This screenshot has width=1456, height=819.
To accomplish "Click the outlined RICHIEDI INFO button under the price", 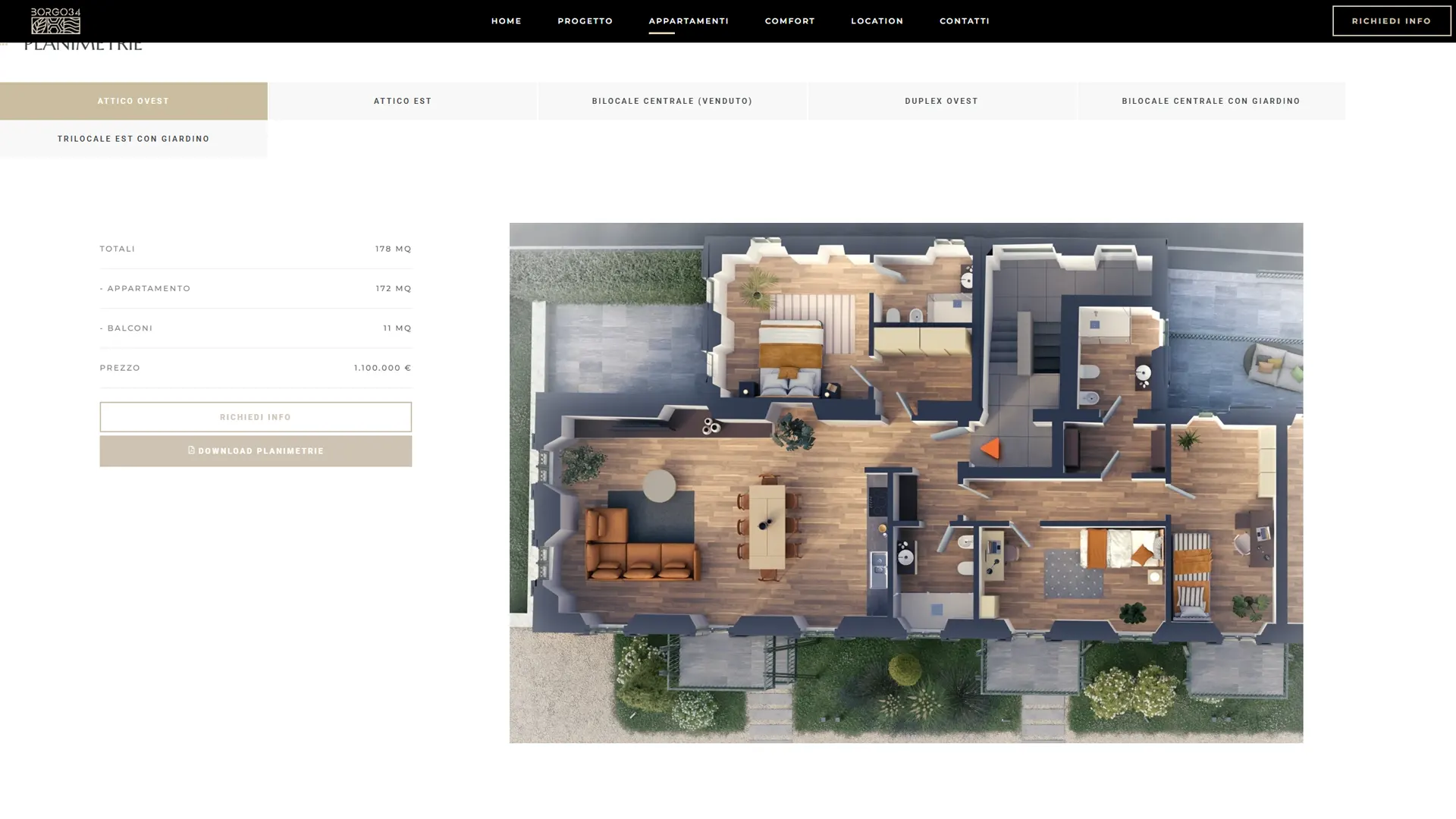I will click(x=256, y=416).
